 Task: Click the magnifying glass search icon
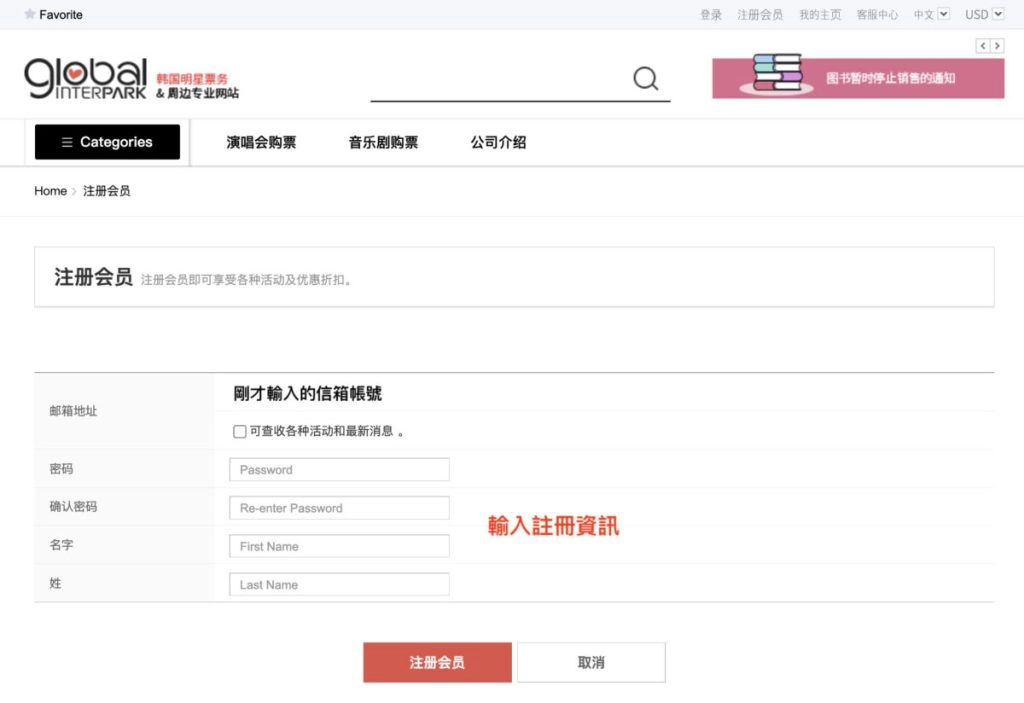[x=646, y=79]
